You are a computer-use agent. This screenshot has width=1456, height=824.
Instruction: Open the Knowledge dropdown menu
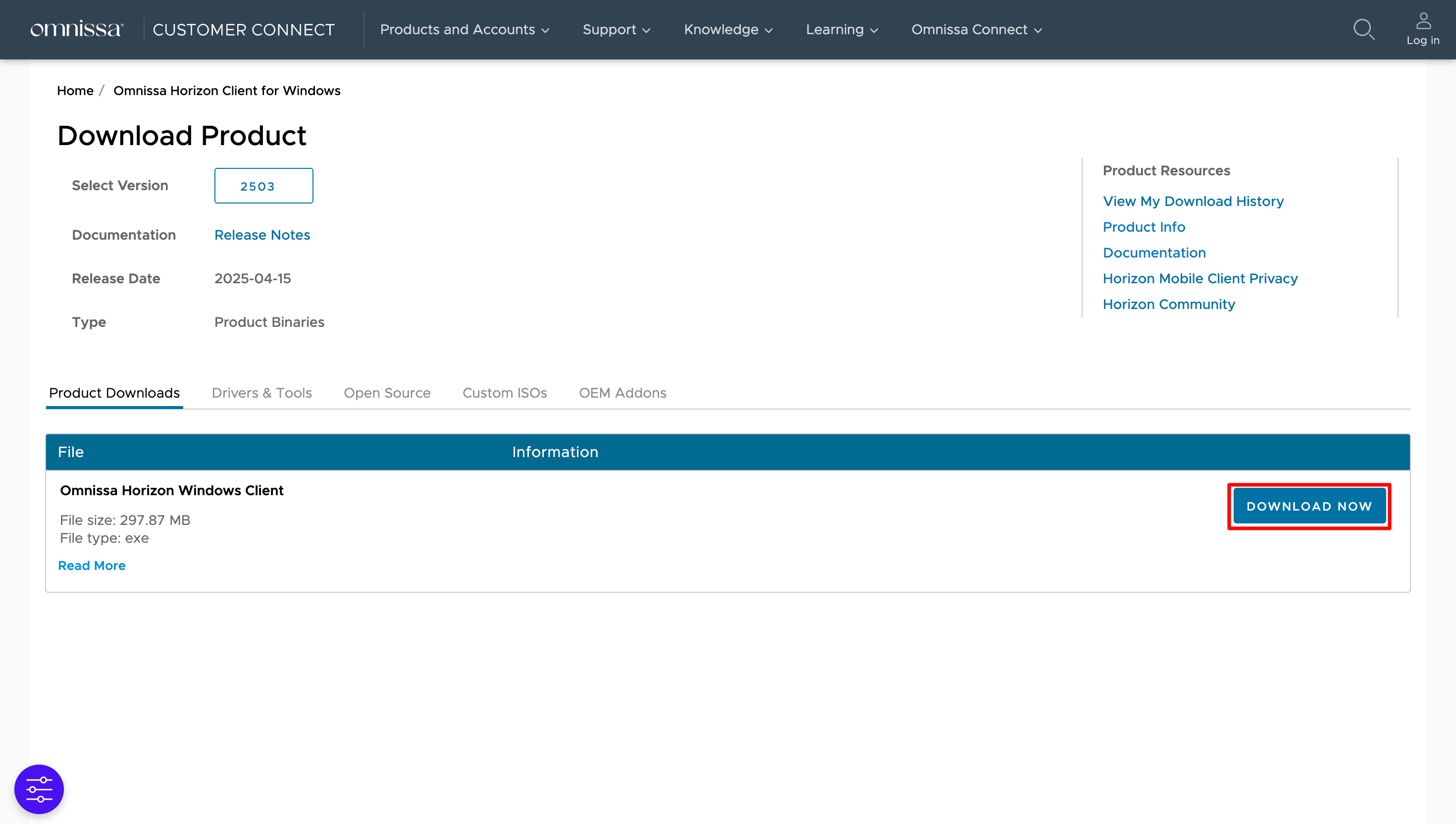coord(728,29)
